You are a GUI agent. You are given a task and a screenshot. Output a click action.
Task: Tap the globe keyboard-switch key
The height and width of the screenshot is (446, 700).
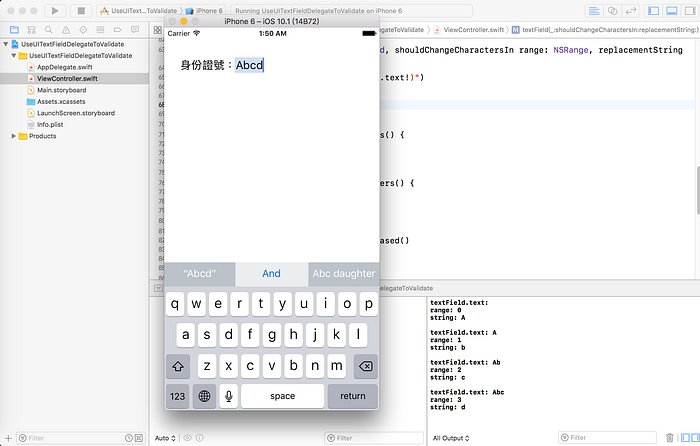204,396
